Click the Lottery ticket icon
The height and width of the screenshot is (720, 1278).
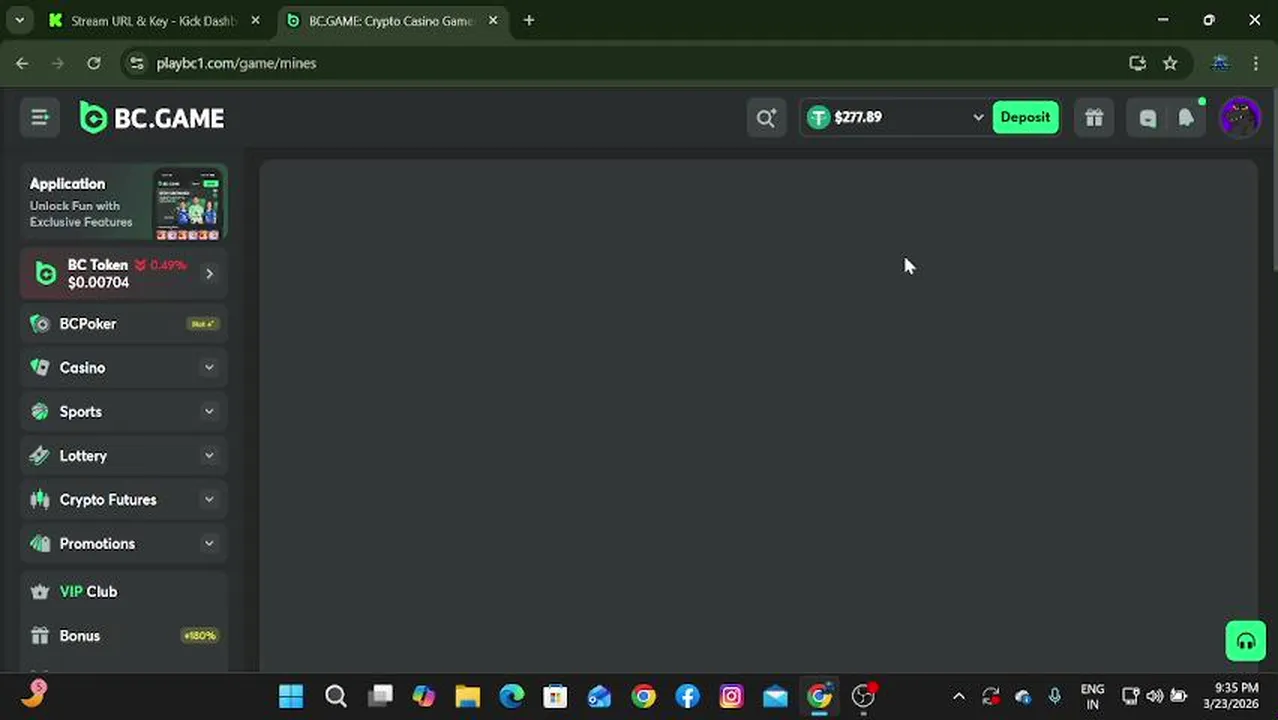click(x=40, y=456)
